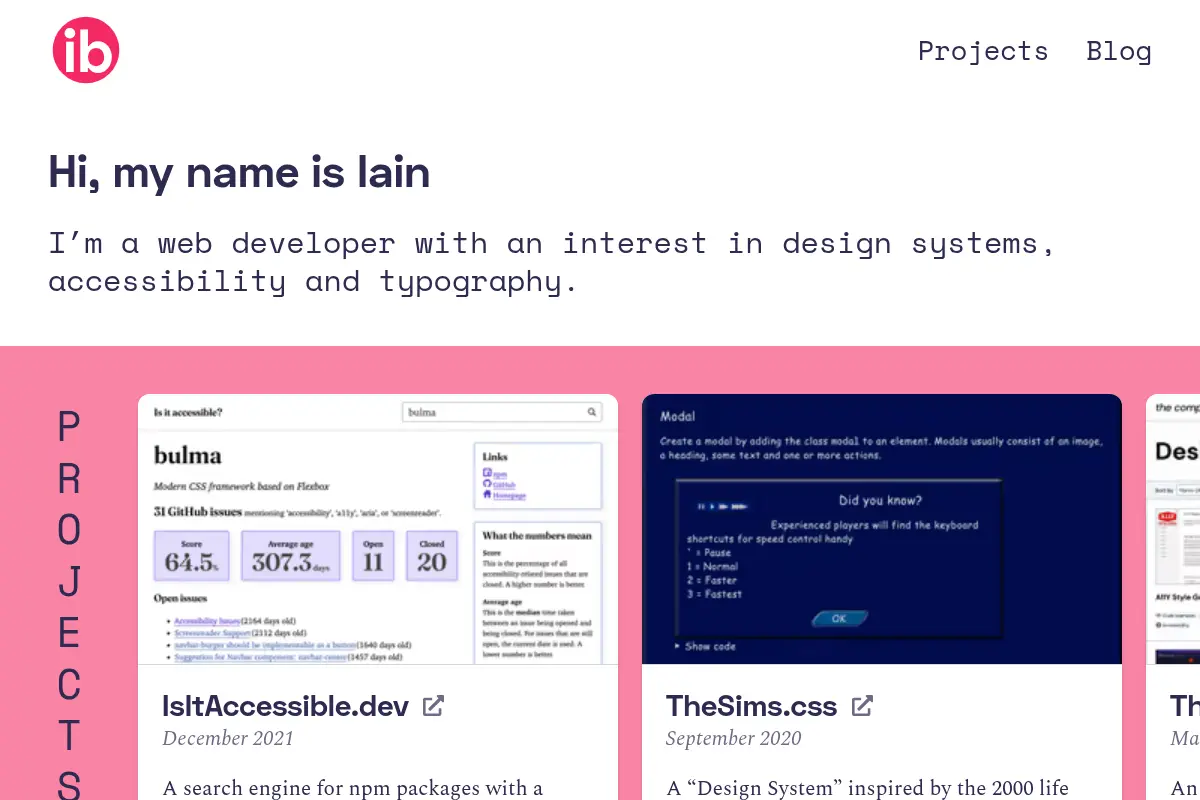Click the third project card title
1200x800 pixels.
tap(1185, 706)
